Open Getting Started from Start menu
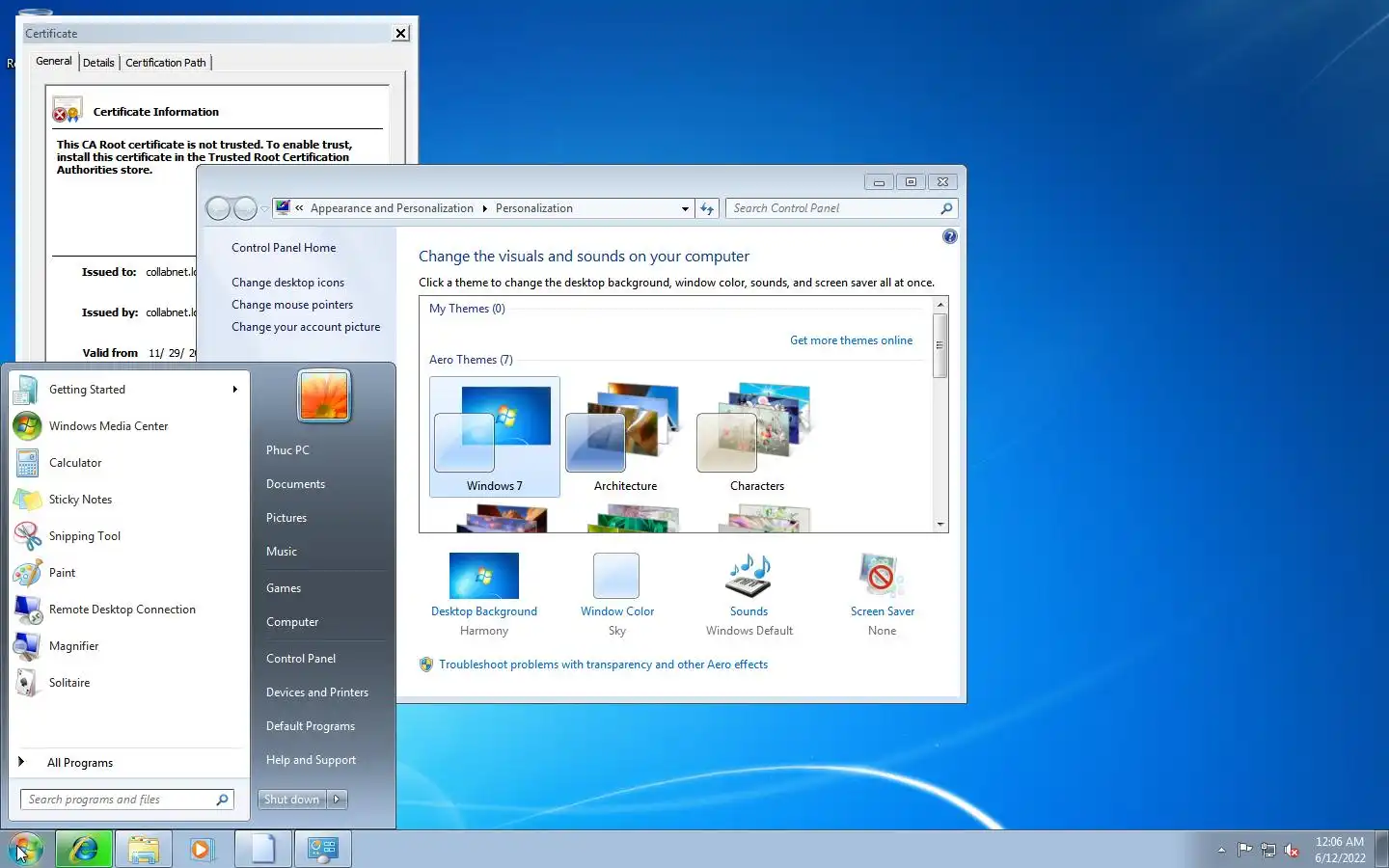 coord(127,390)
